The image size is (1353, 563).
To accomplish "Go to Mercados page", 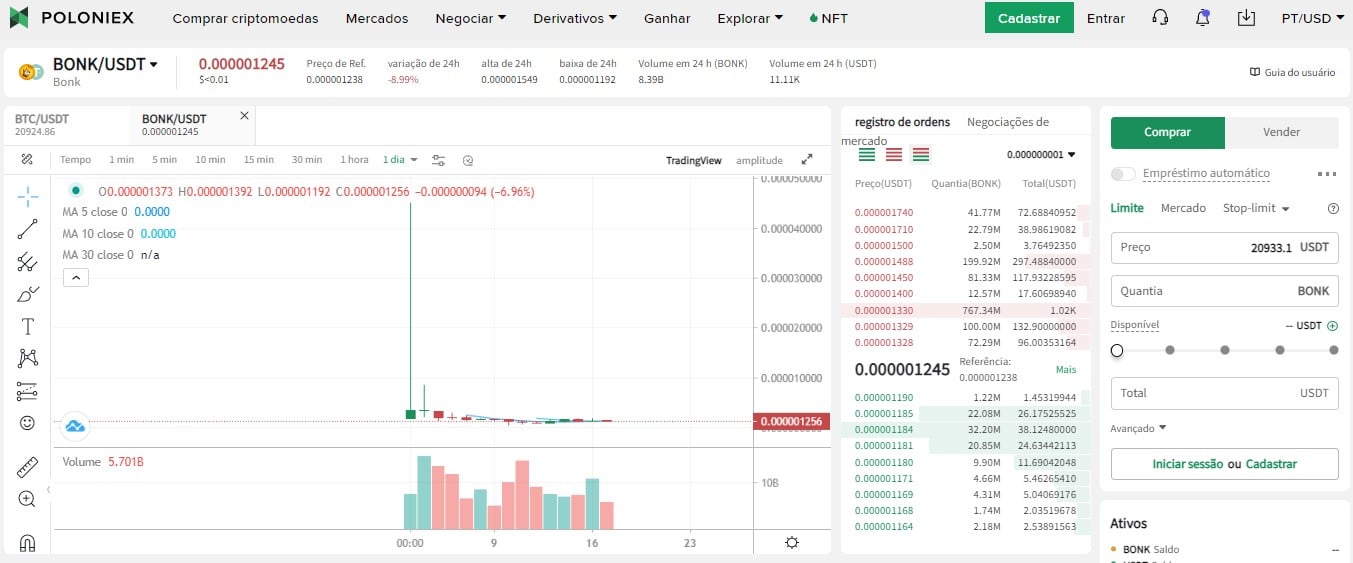I will coord(377,18).
